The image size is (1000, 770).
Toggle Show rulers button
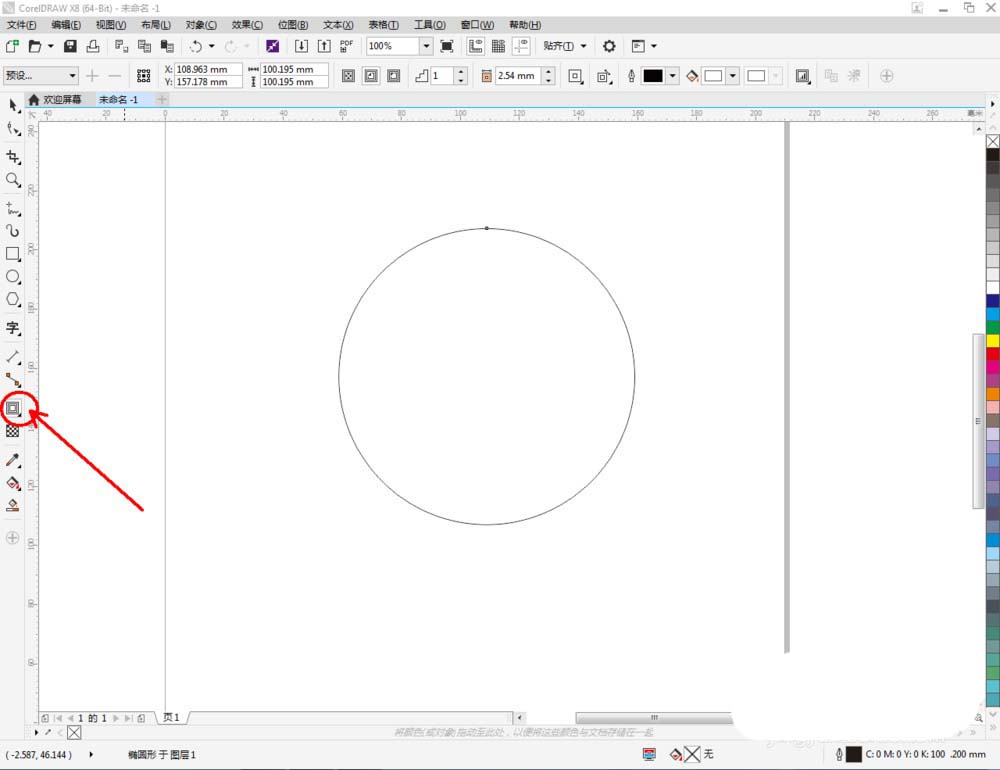475,46
